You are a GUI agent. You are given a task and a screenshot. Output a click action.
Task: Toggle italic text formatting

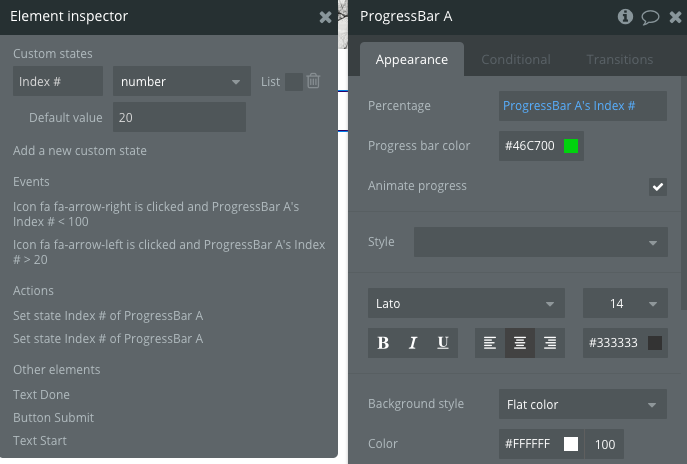(x=413, y=343)
